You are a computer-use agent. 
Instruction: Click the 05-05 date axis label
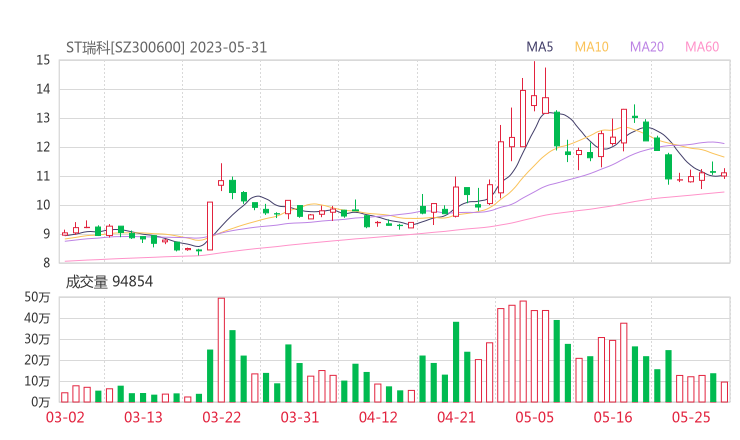click(x=534, y=417)
